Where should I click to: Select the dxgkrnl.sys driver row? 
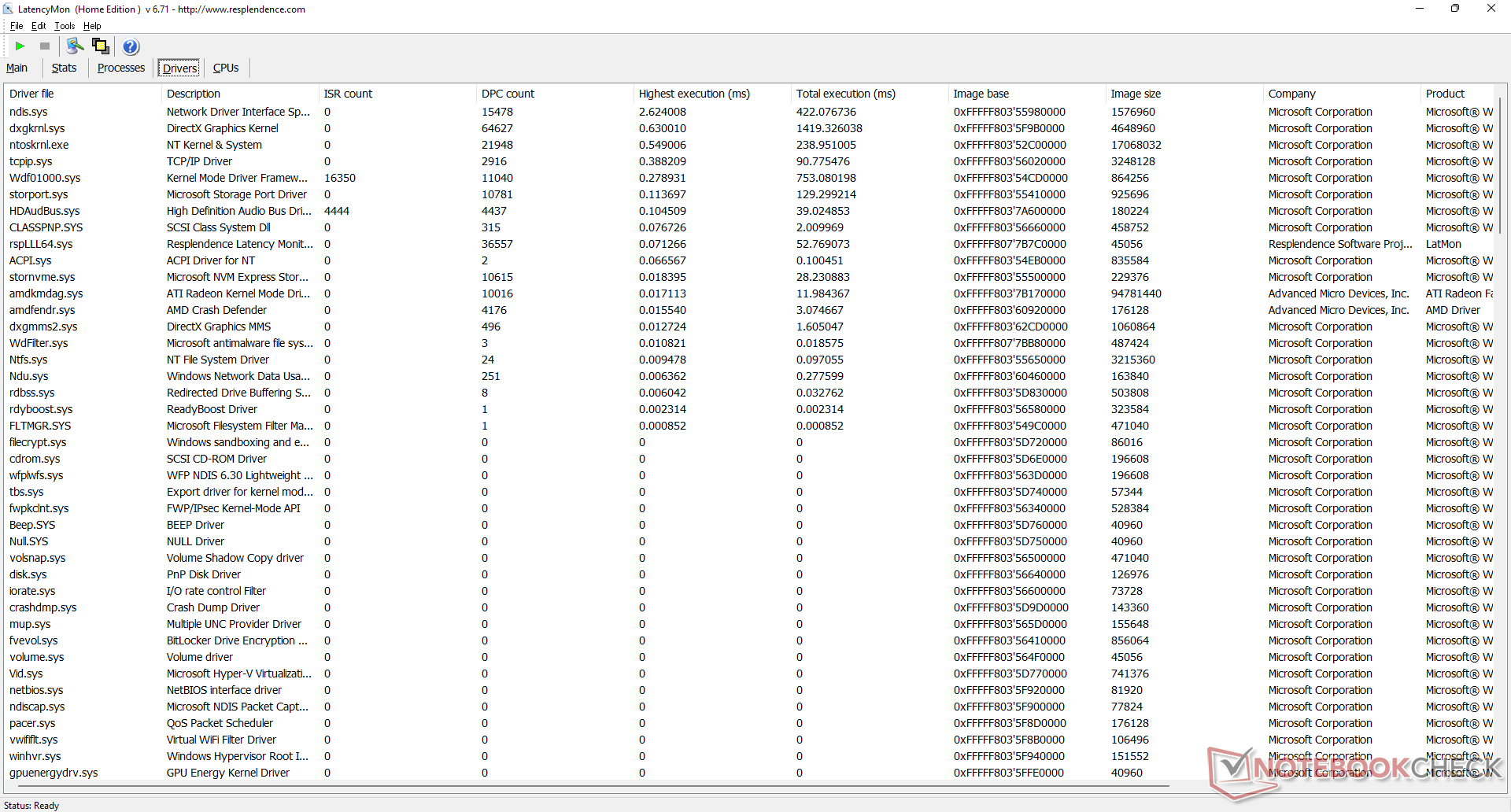click(748, 128)
